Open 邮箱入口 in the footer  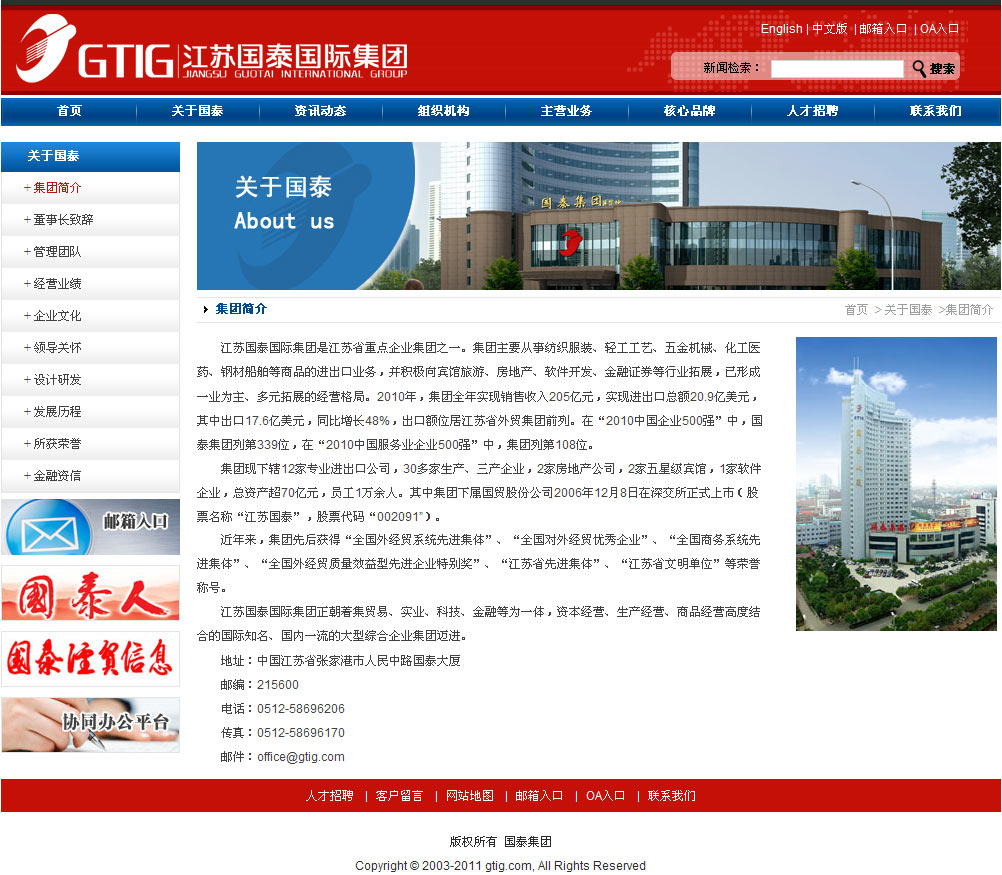pyautogui.click(x=539, y=796)
